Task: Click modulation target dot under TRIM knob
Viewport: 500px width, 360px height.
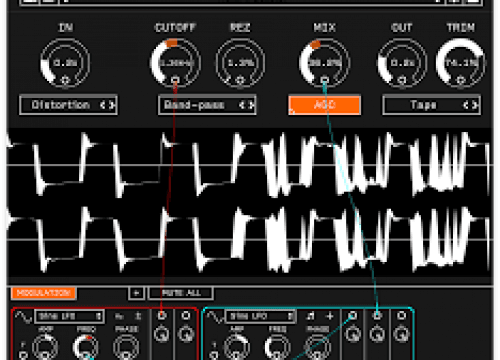Action: (461, 80)
